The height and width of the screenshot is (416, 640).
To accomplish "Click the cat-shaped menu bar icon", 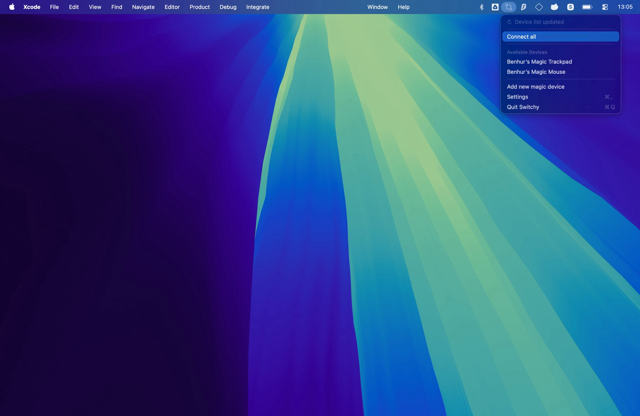I will click(554, 7).
